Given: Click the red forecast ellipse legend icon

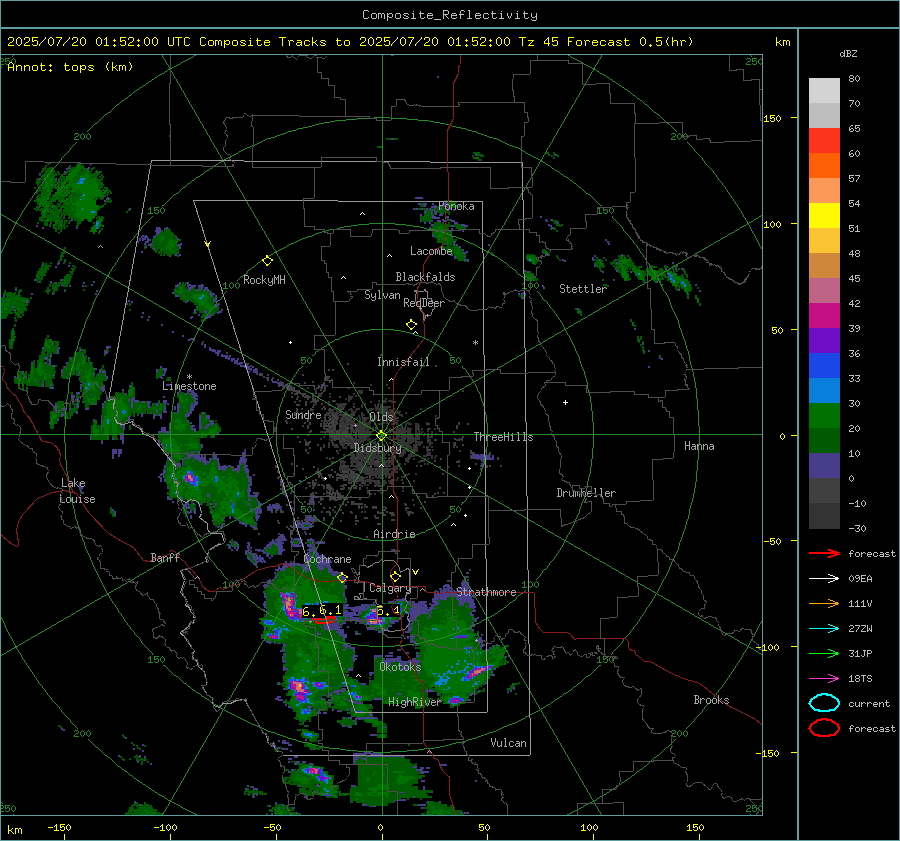Looking at the screenshot, I should (824, 728).
